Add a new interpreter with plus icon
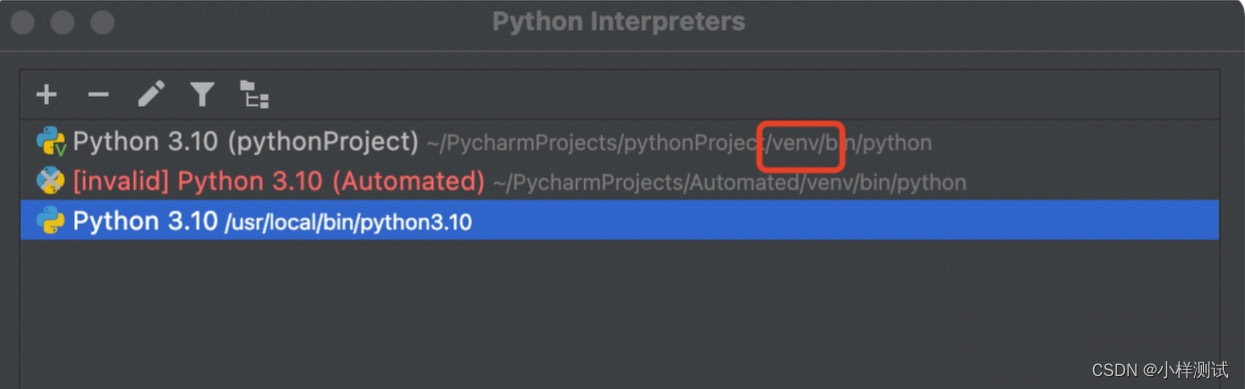The width and height of the screenshot is (1245, 389). pos(47,95)
